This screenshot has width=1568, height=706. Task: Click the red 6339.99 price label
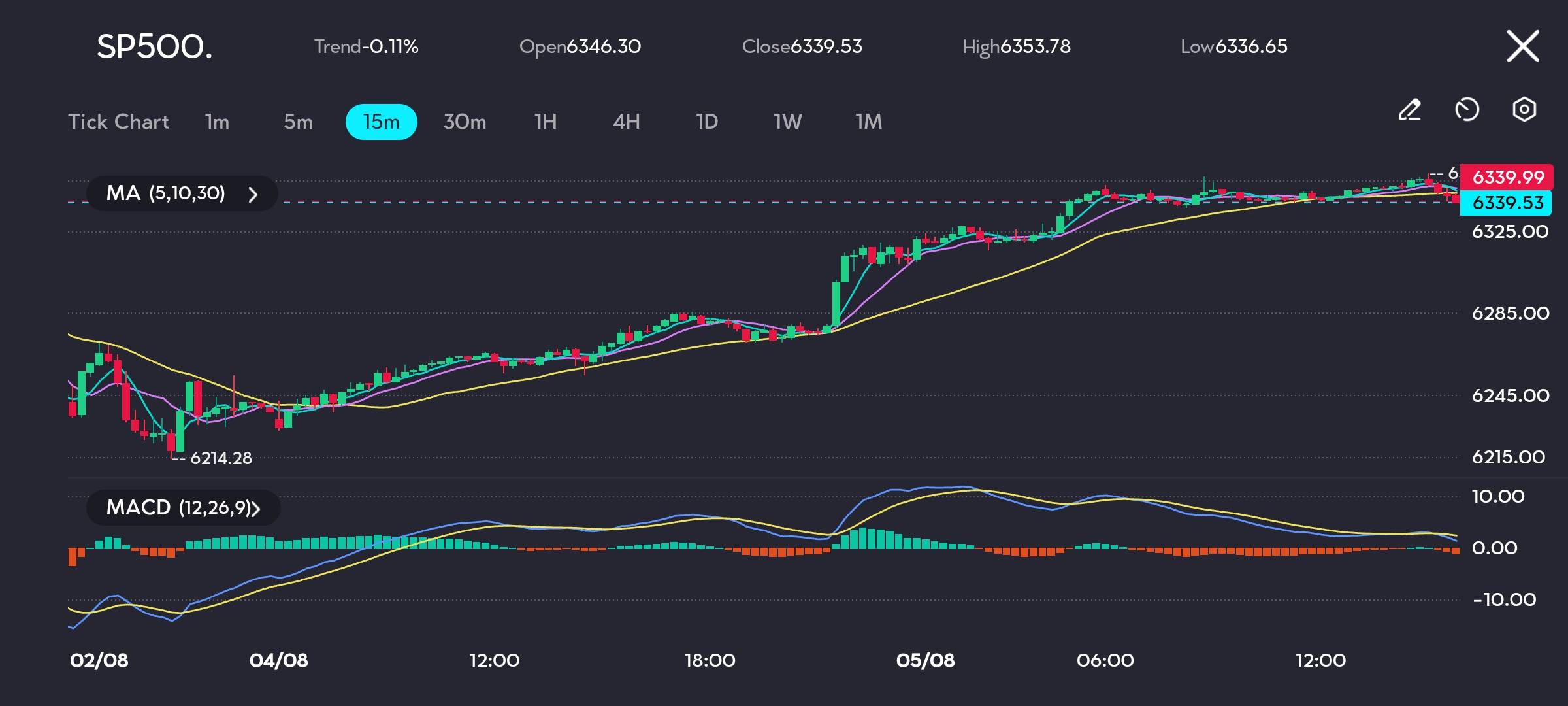click(x=1507, y=177)
